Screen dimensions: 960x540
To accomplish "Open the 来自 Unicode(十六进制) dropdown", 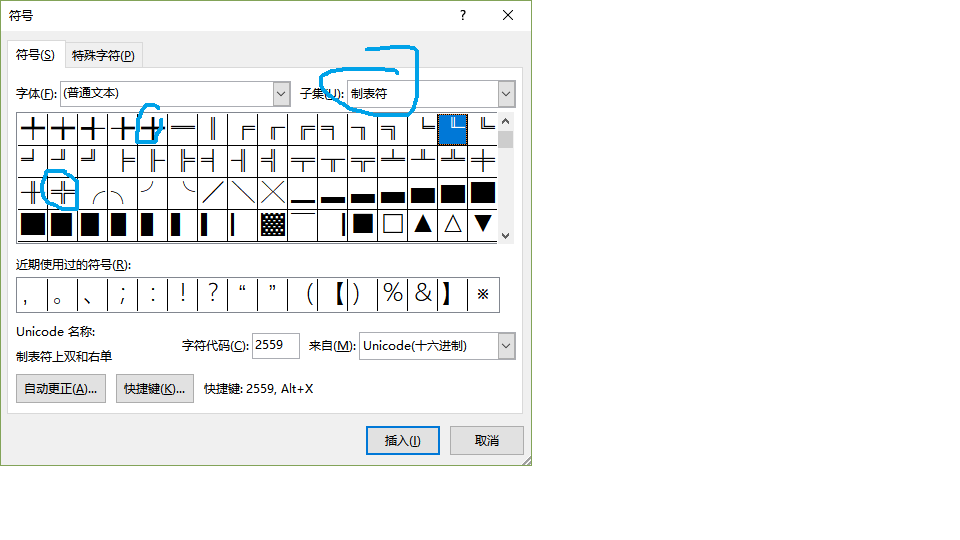I will 506,346.
